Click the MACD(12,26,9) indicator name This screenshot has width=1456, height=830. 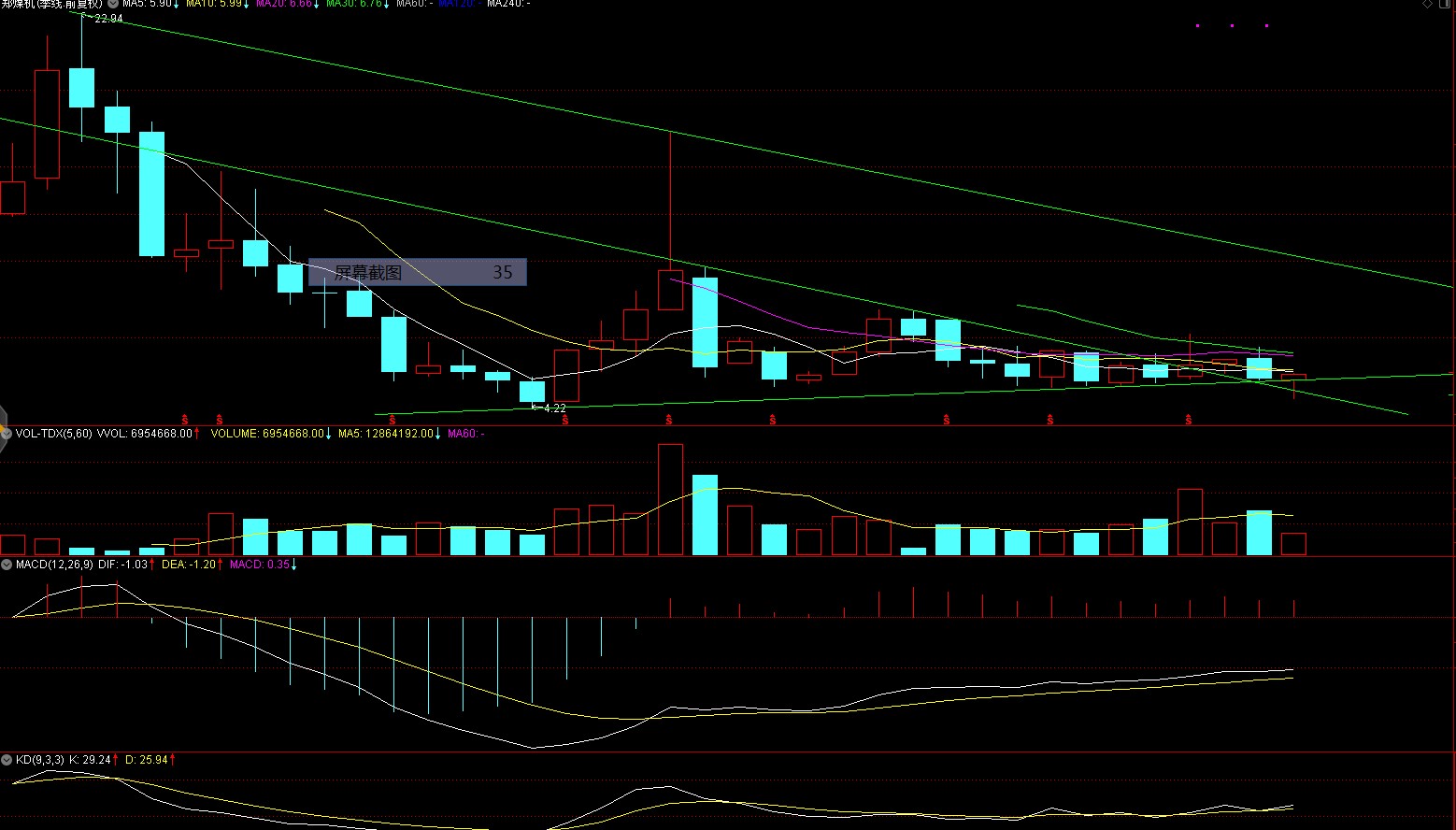(54, 565)
